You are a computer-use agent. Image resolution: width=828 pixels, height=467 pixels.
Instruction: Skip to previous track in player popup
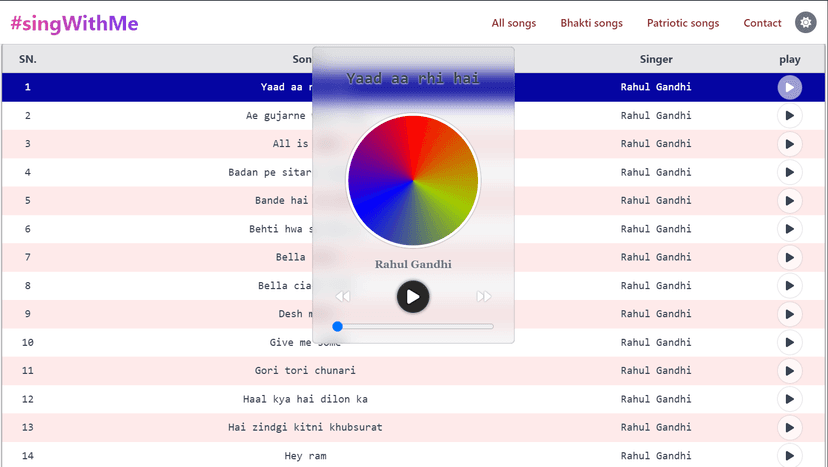[x=343, y=296]
